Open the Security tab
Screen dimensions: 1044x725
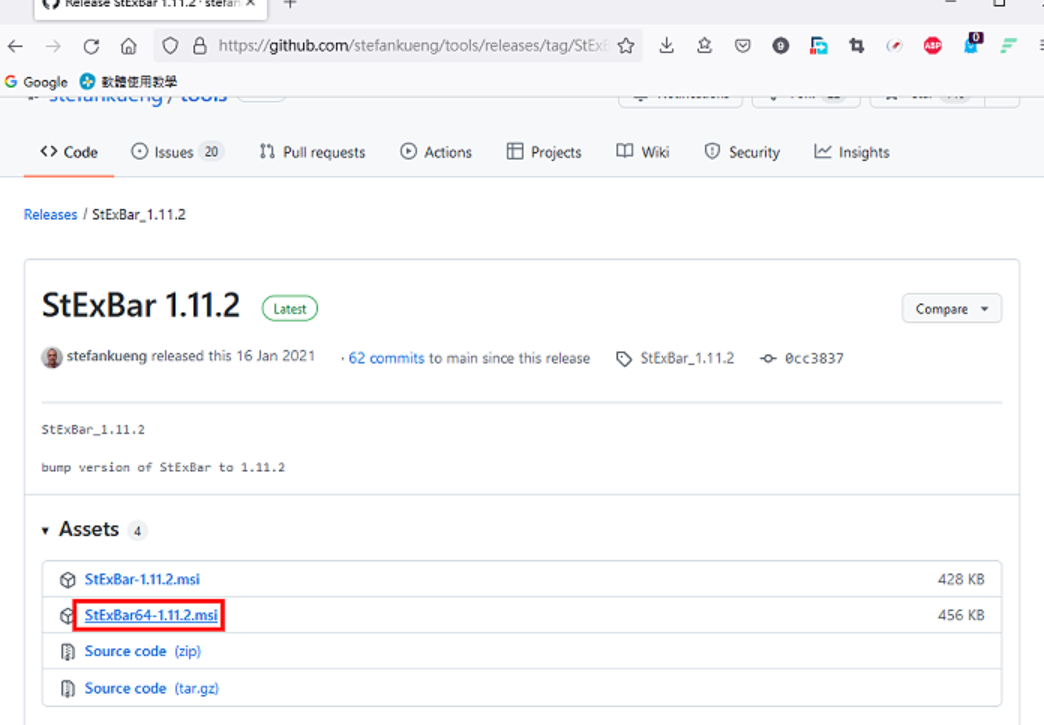[x=742, y=152]
